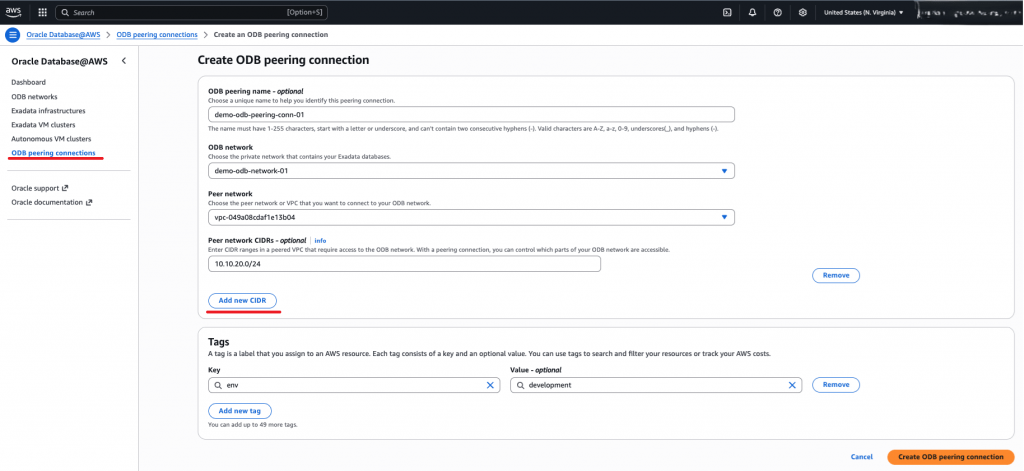Clear the env tag key field
1024x471 pixels.
490,385
